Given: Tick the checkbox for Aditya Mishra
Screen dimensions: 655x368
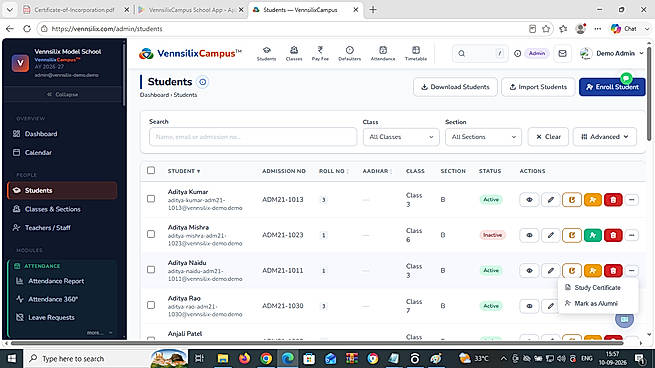Looking at the screenshot, I should pyautogui.click(x=151, y=234).
